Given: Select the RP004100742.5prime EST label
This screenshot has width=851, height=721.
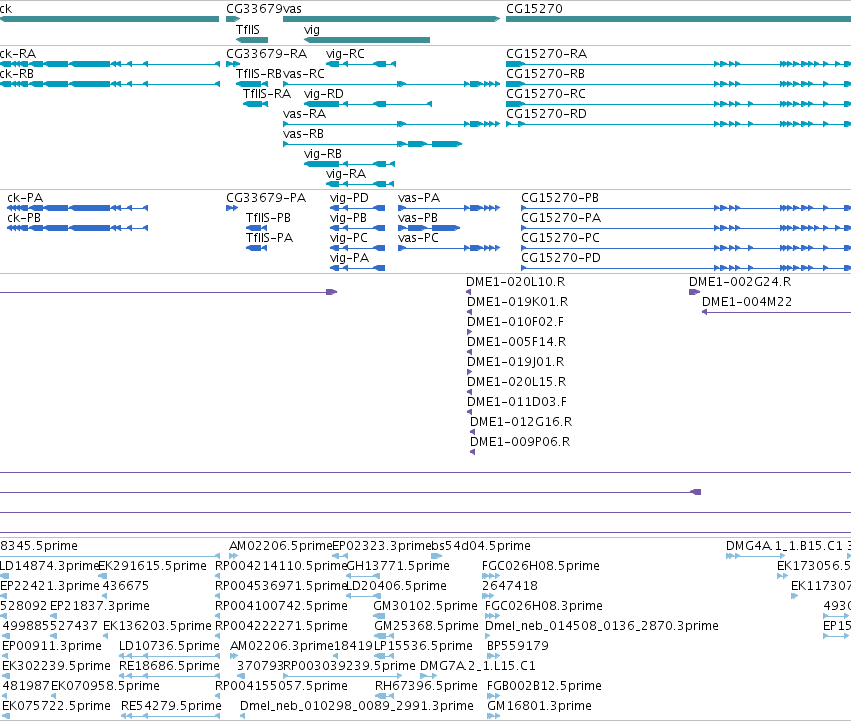Looking at the screenshot, I should (281, 606).
